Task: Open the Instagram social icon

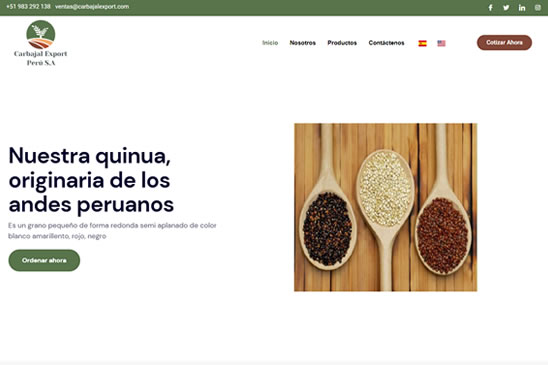Action: pos(538,8)
